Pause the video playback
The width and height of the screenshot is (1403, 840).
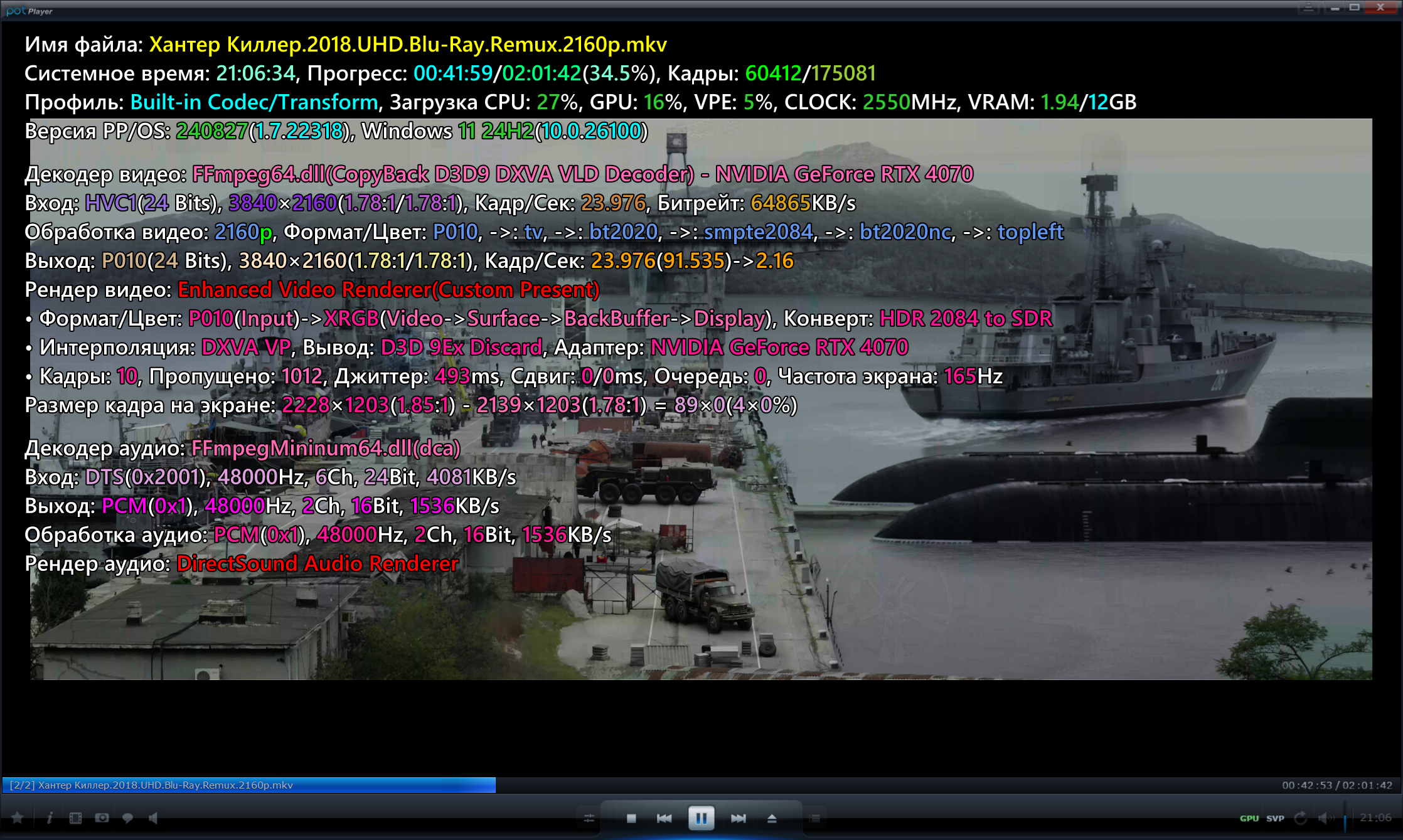(701, 818)
